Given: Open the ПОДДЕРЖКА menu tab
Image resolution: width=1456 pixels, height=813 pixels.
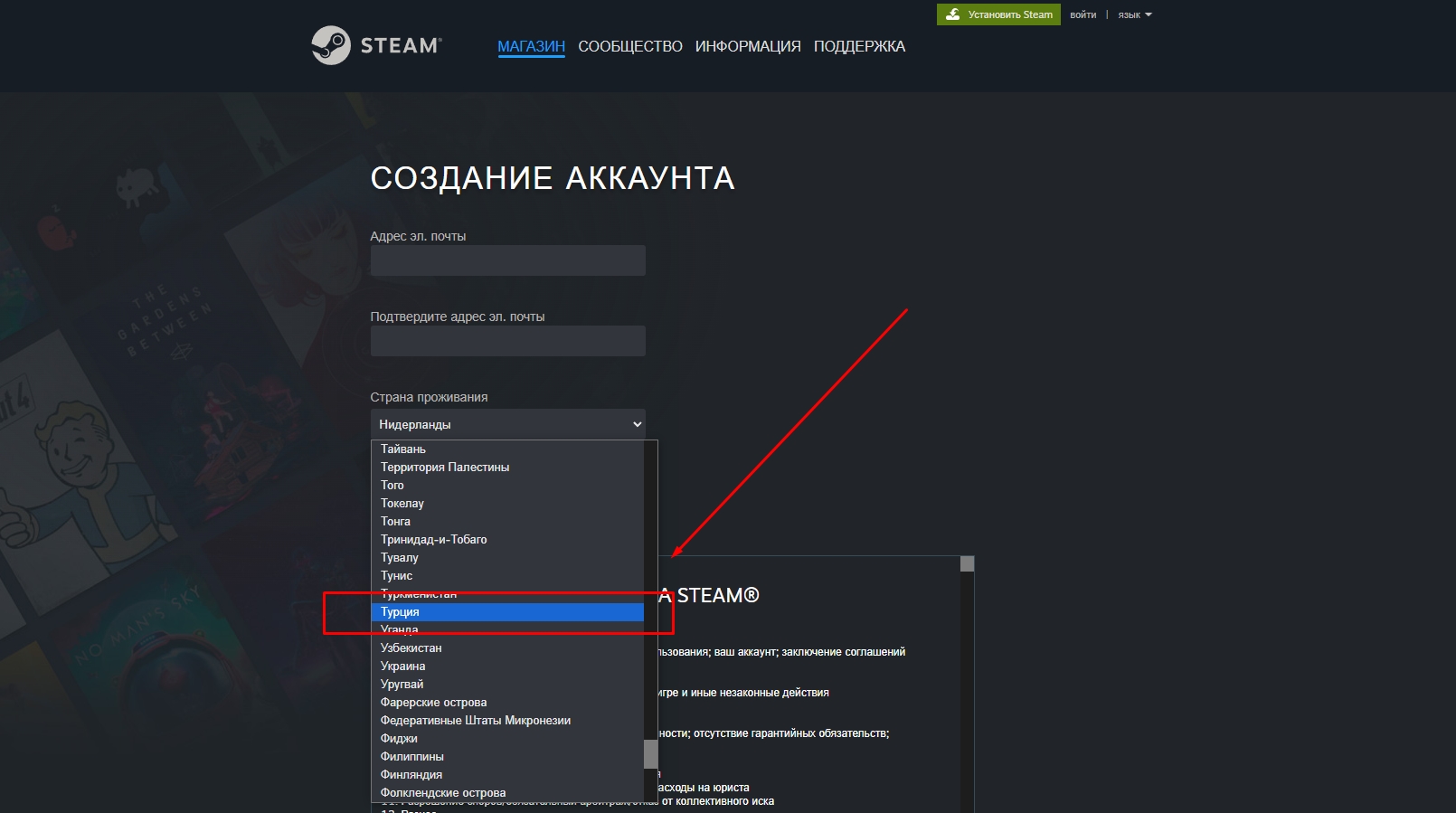Looking at the screenshot, I should (859, 46).
